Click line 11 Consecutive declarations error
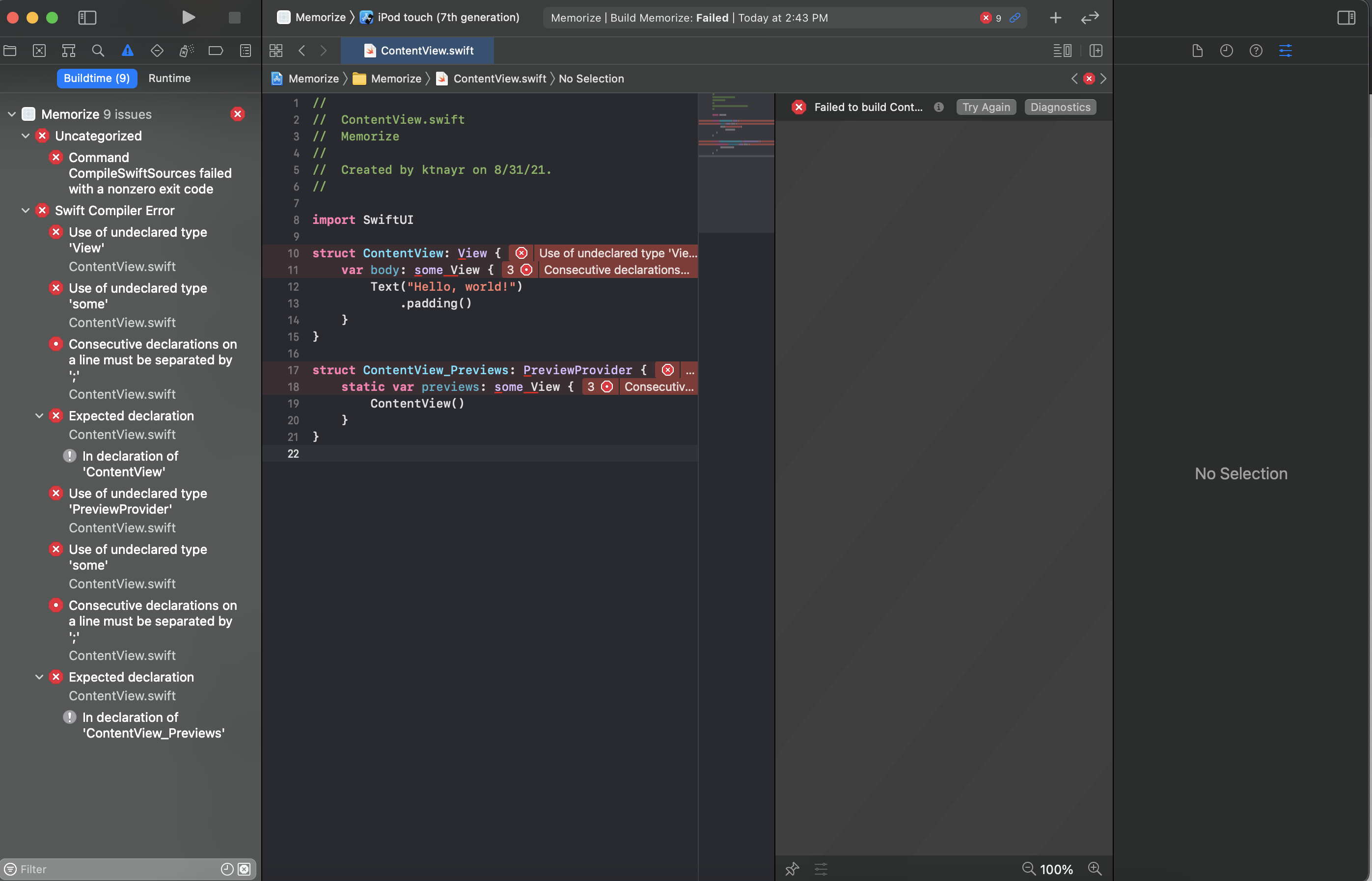The height and width of the screenshot is (881, 1372). click(x=616, y=270)
